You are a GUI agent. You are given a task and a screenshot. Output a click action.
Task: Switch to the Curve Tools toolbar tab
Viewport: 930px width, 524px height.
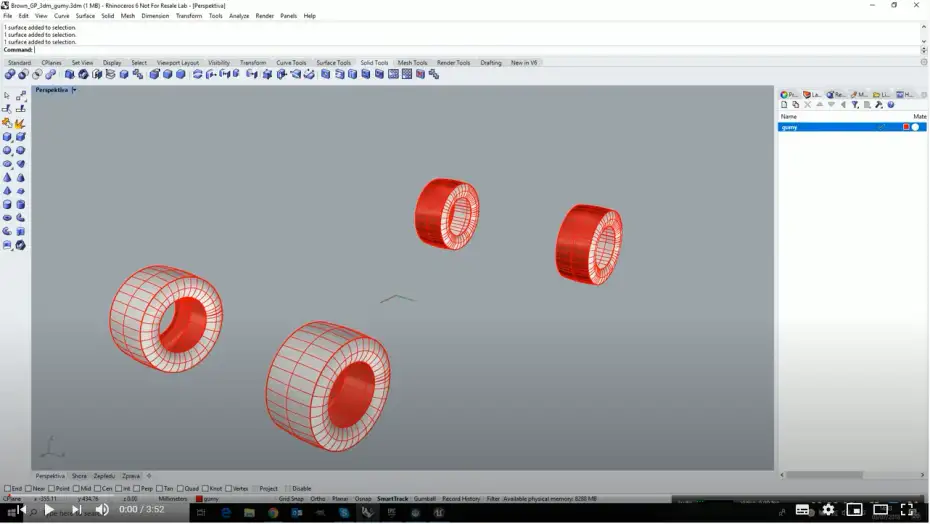pyautogui.click(x=291, y=63)
